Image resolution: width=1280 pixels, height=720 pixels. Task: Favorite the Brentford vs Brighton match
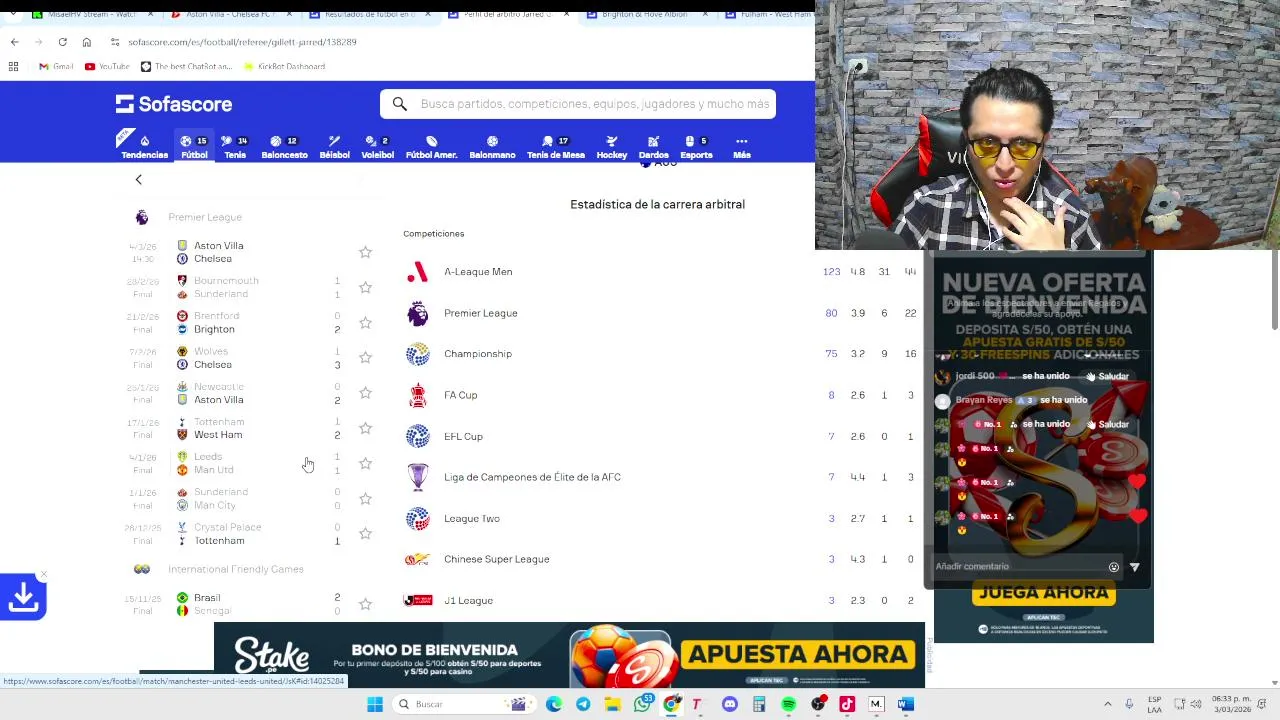point(365,322)
